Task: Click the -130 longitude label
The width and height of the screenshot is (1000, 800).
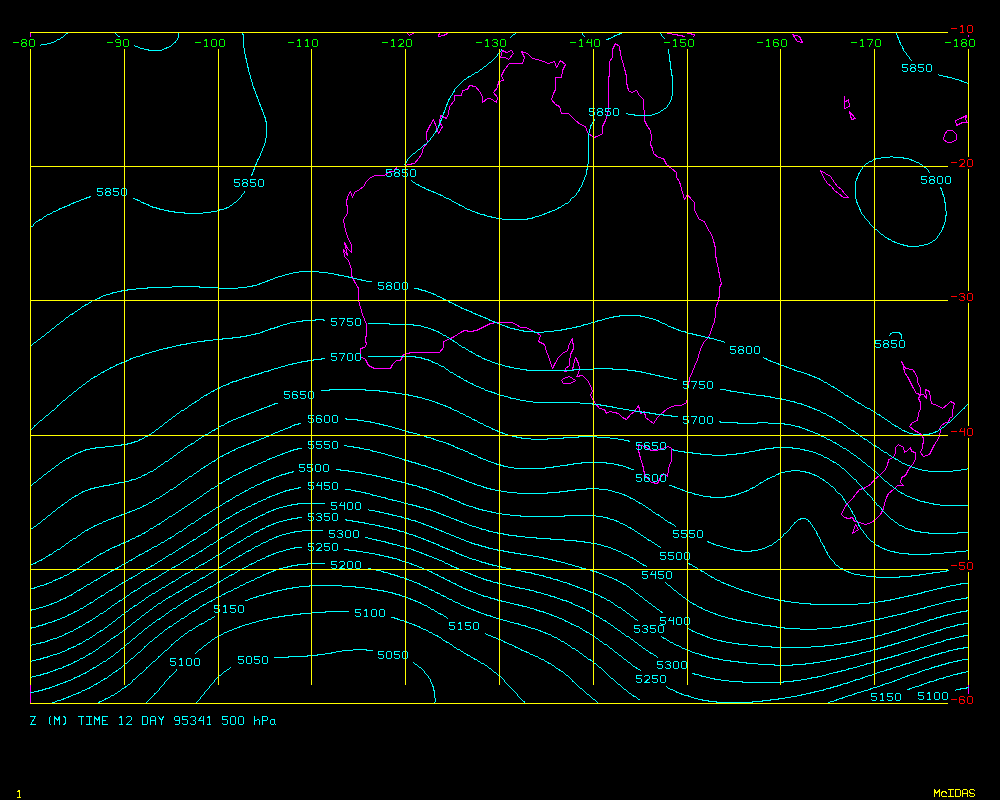Action: click(493, 43)
